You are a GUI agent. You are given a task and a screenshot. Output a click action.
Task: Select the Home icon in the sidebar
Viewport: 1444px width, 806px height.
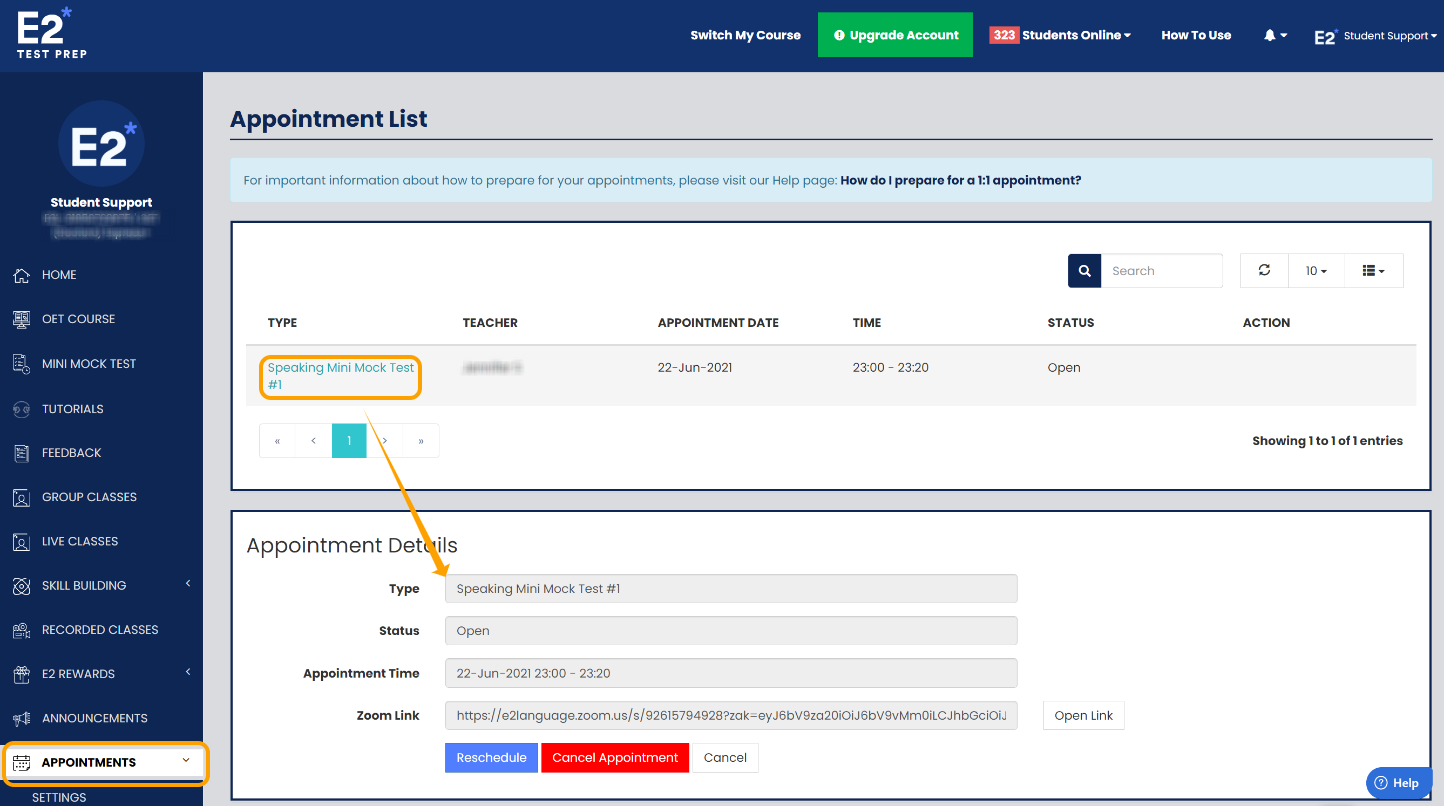(21, 274)
